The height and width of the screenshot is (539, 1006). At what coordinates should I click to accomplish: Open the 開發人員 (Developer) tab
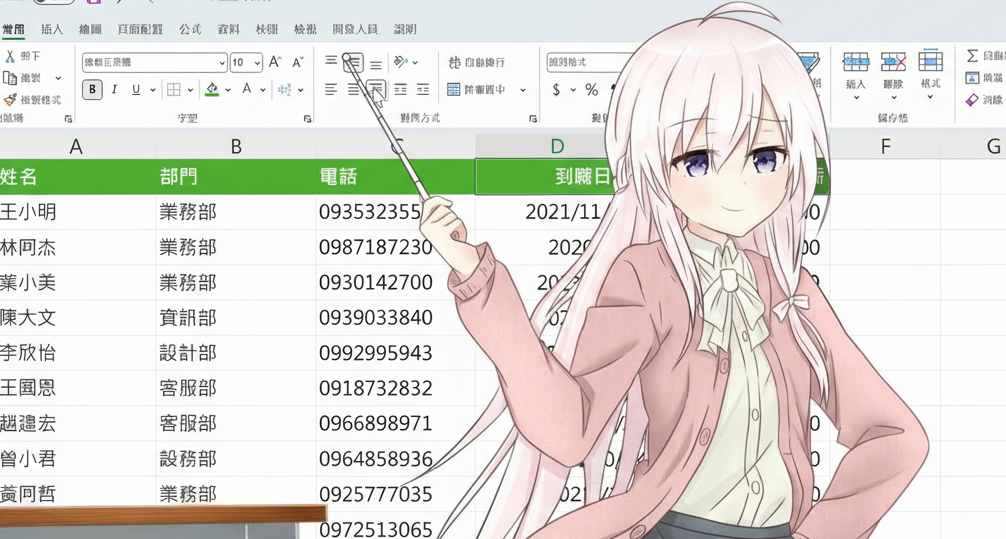[355, 29]
